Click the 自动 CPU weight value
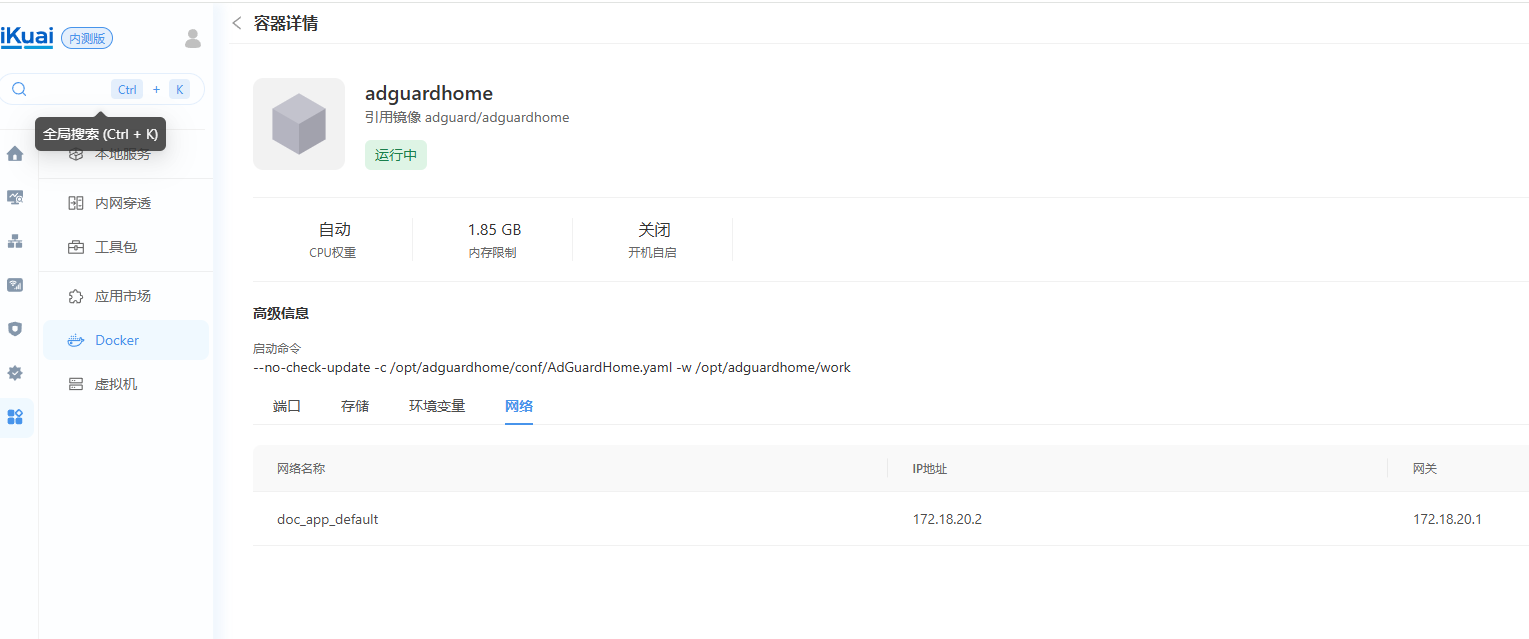Screen dimensions: 1529x639 click(x=335, y=230)
